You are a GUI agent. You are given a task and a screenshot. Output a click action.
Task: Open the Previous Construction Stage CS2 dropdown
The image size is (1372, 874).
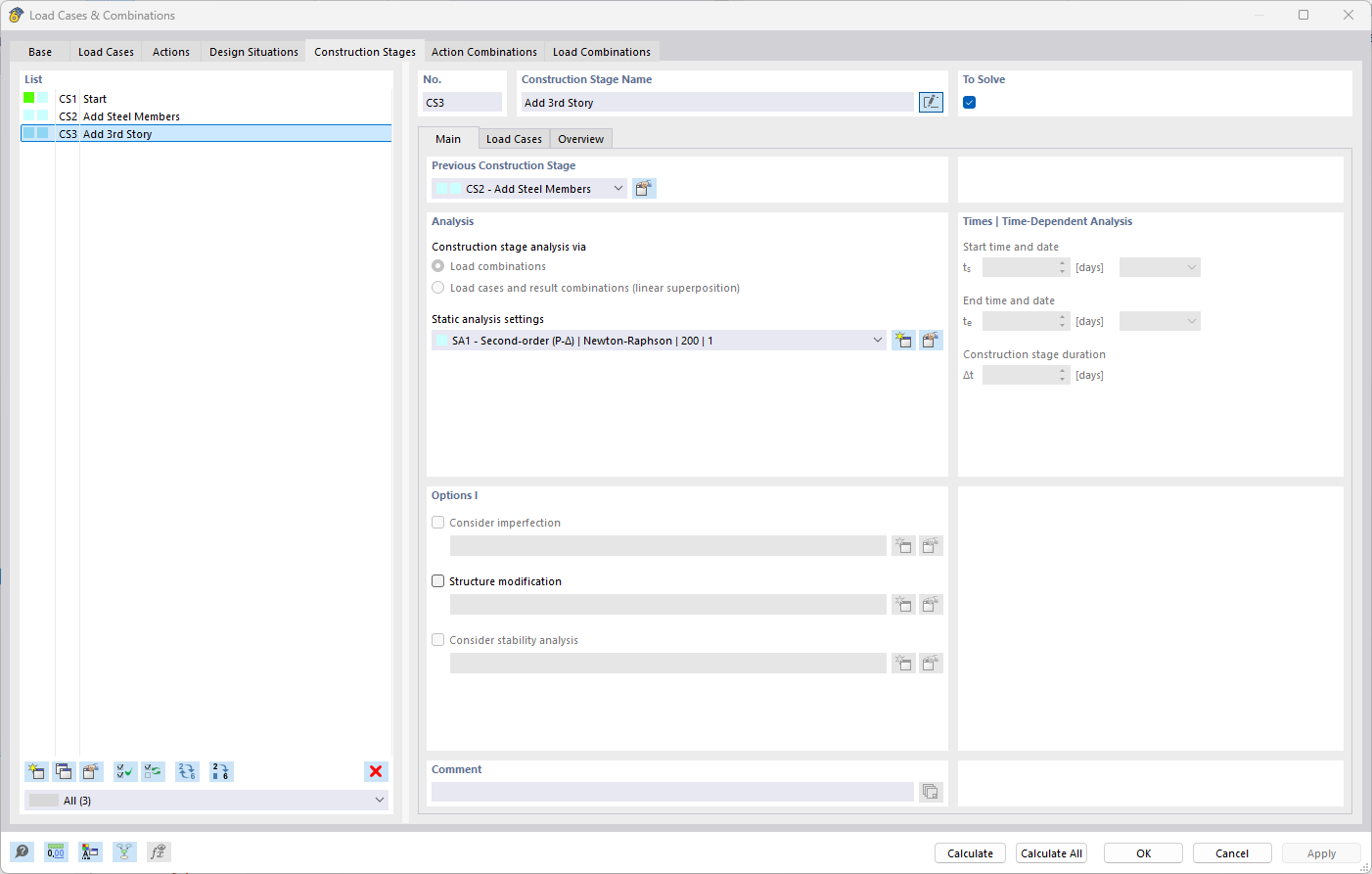529,188
